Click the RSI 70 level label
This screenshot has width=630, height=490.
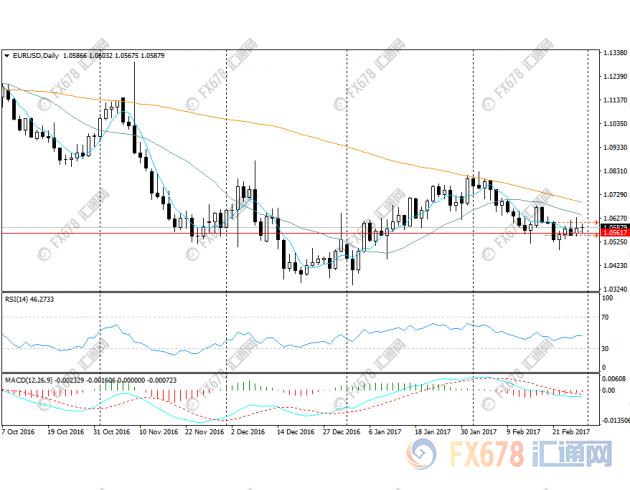click(x=605, y=319)
